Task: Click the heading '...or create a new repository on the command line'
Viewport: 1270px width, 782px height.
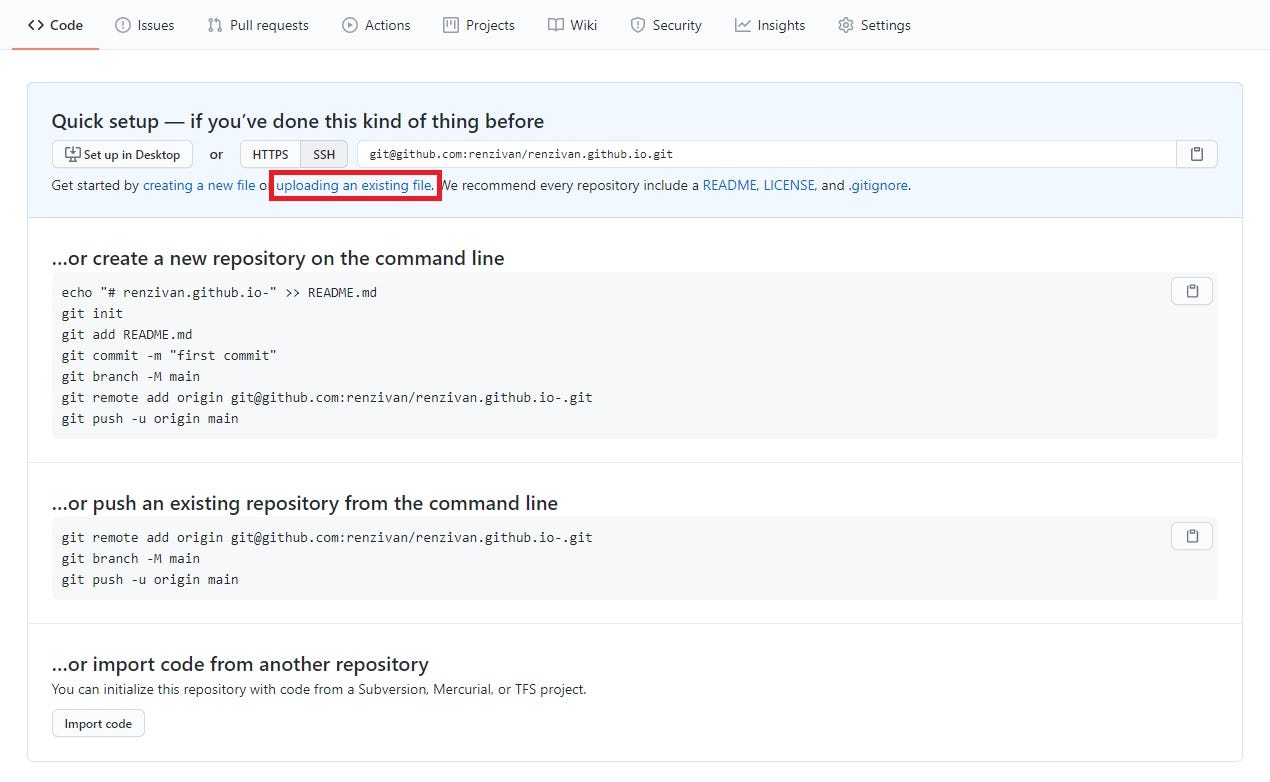Action: click(278, 258)
